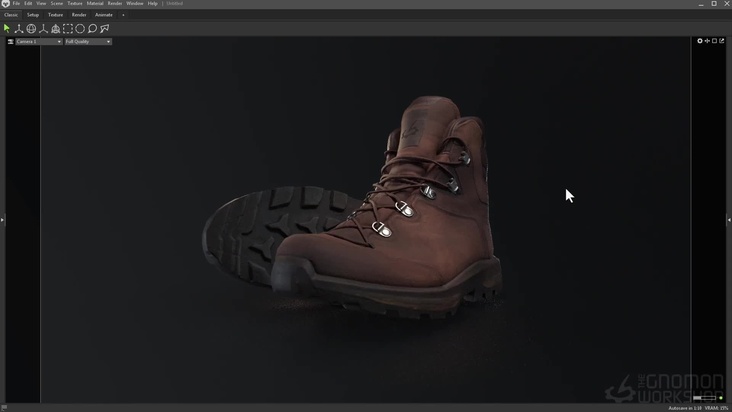The width and height of the screenshot is (732, 412).
Task: Switch to the Render workspace tab
Action: click(x=79, y=15)
